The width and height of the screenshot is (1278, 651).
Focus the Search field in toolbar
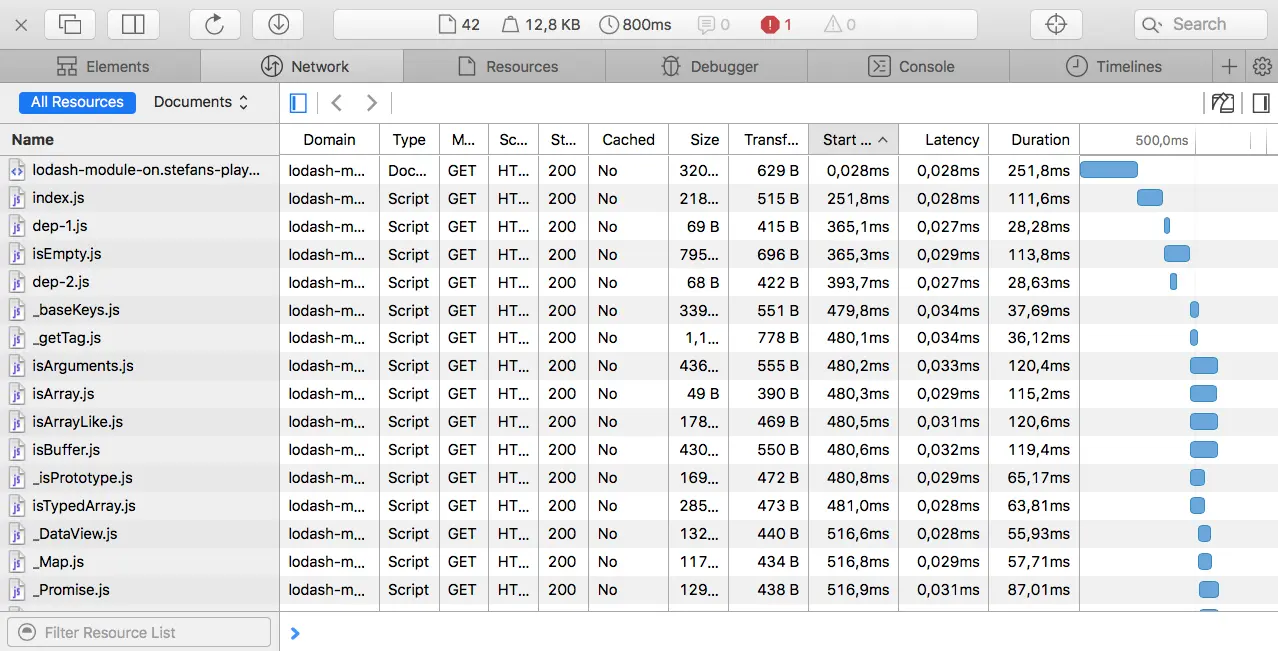[x=1200, y=24]
